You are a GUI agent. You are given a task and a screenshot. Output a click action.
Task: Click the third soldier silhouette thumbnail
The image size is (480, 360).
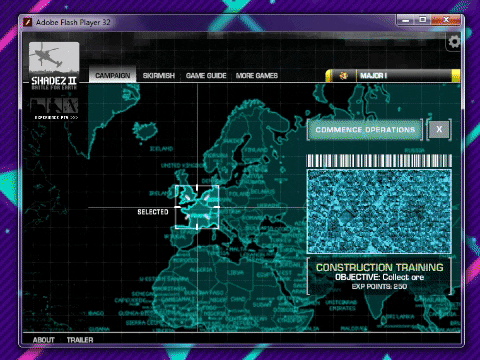tap(70, 105)
